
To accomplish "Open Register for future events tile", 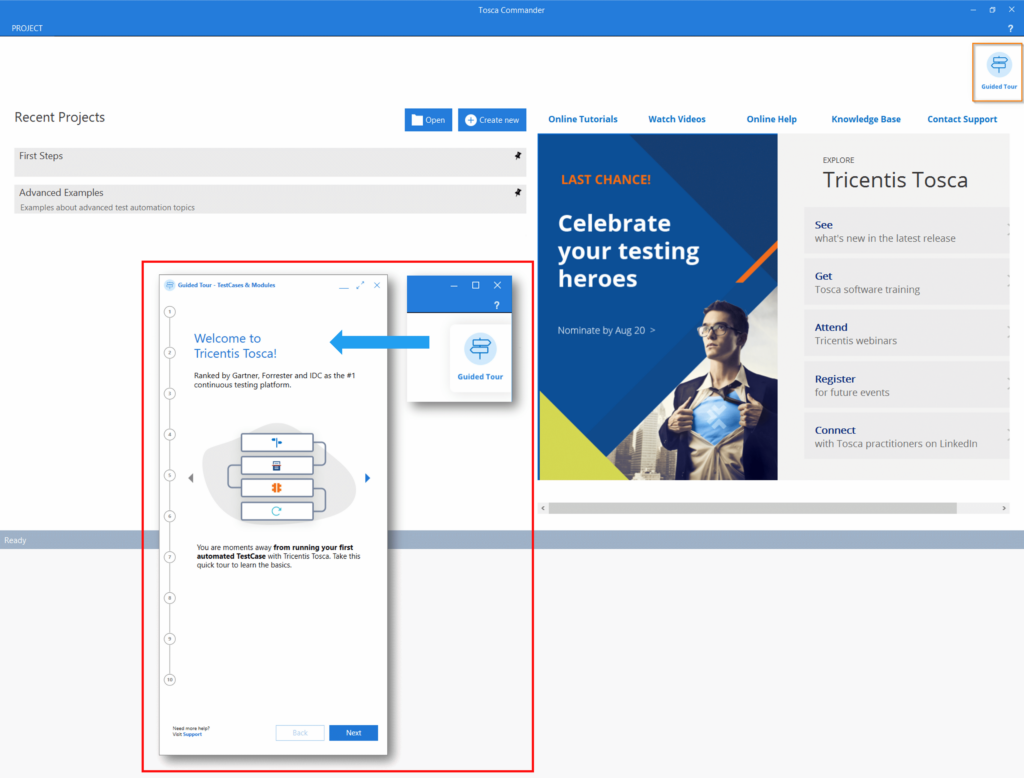I will (906, 385).
